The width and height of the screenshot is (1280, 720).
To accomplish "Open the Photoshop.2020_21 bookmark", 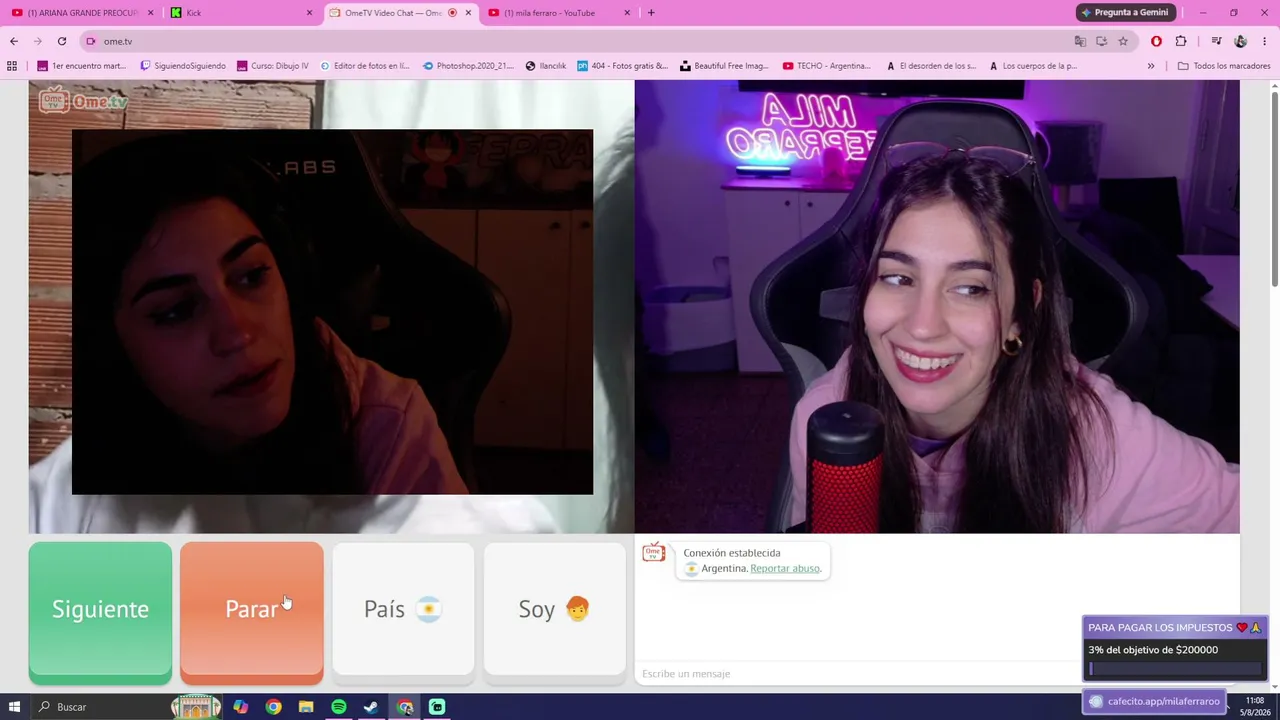I will click(x=468, y=66).
